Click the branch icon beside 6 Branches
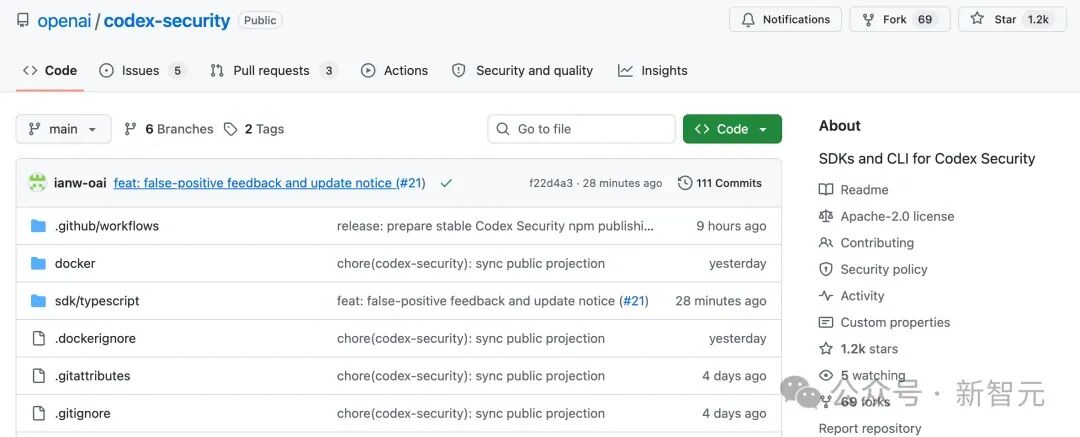Screen dimensions: 1080x437 pos(130,129)
